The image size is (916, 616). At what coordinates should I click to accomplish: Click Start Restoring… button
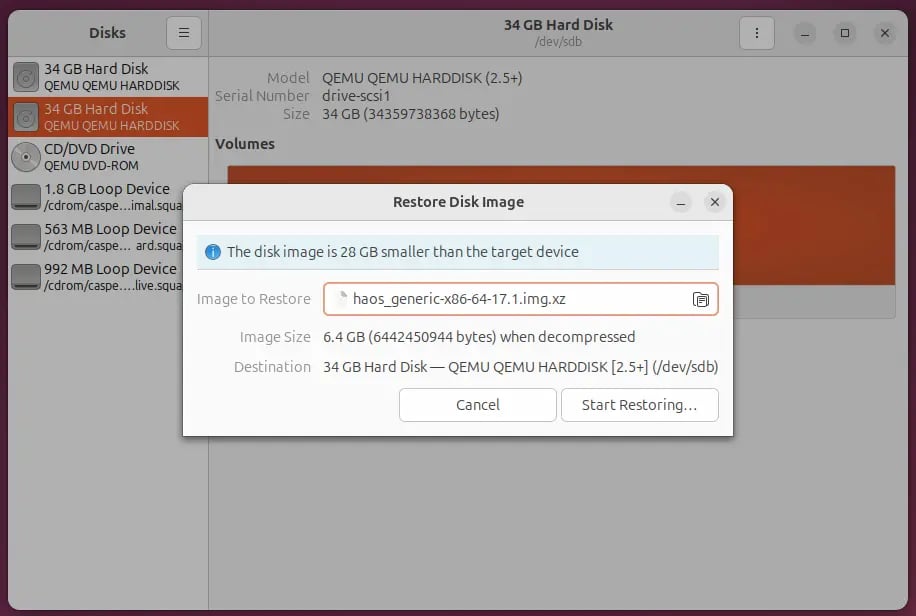point(638,405)
